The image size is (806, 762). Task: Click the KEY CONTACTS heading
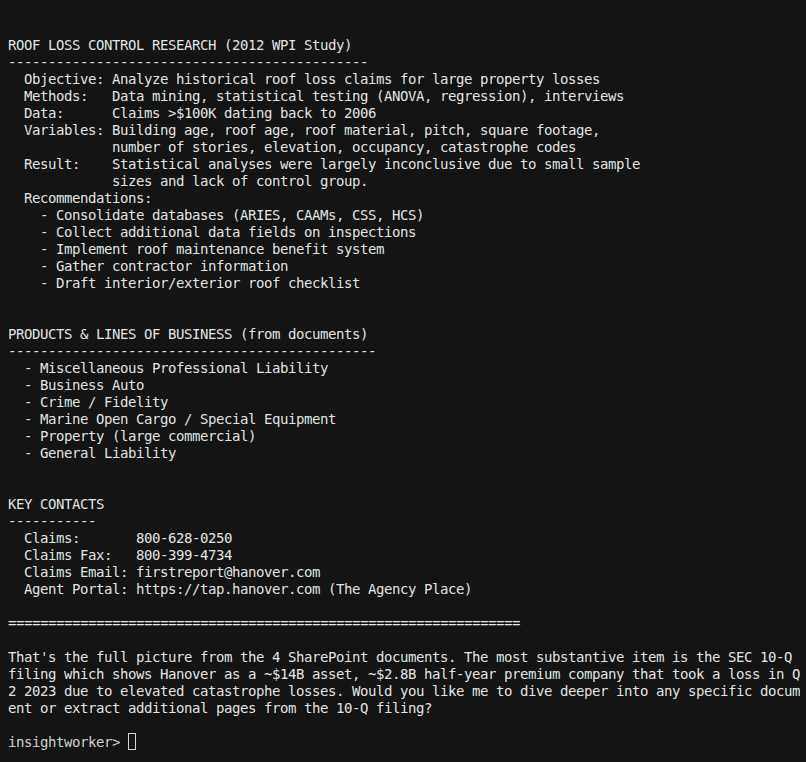pyautogui.click(x=56, y=504)
